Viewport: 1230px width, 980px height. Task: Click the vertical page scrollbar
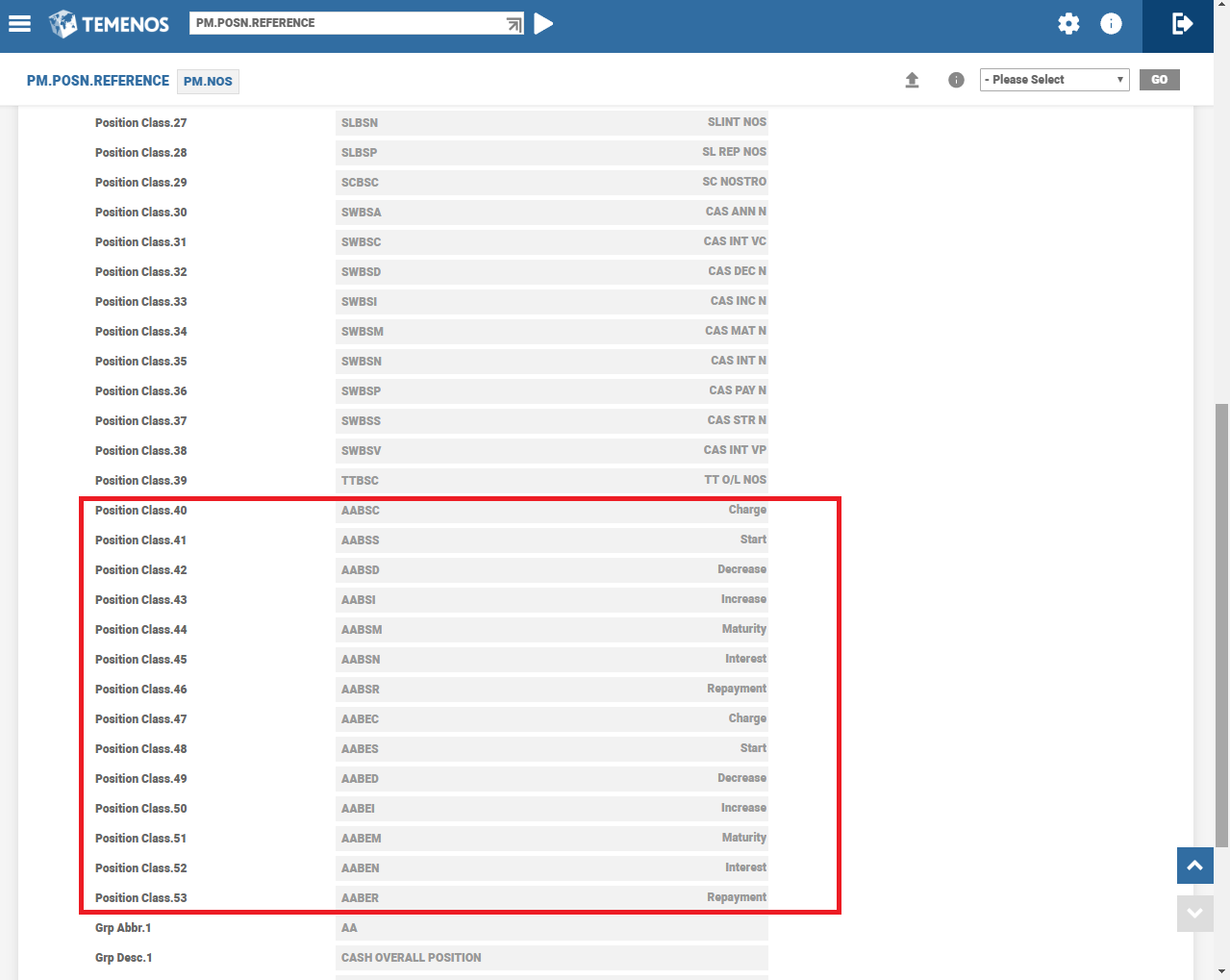point(1221,625)
